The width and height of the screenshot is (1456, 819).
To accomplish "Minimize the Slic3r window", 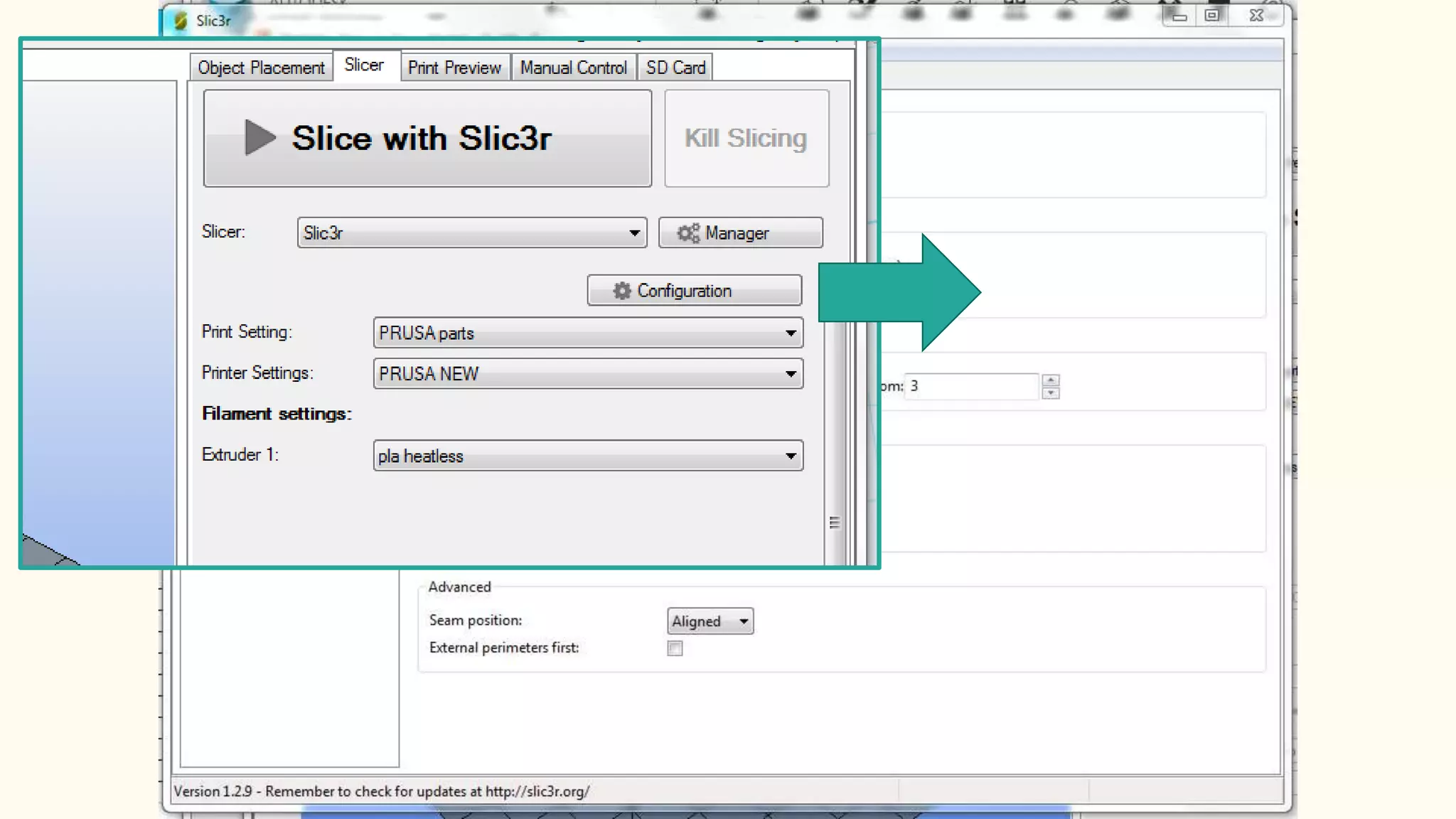I will point(1179,16).
